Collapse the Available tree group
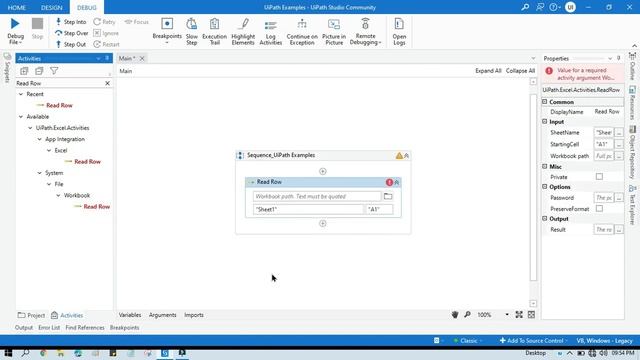Screen dimensions: 640x360 coord(21,117)
